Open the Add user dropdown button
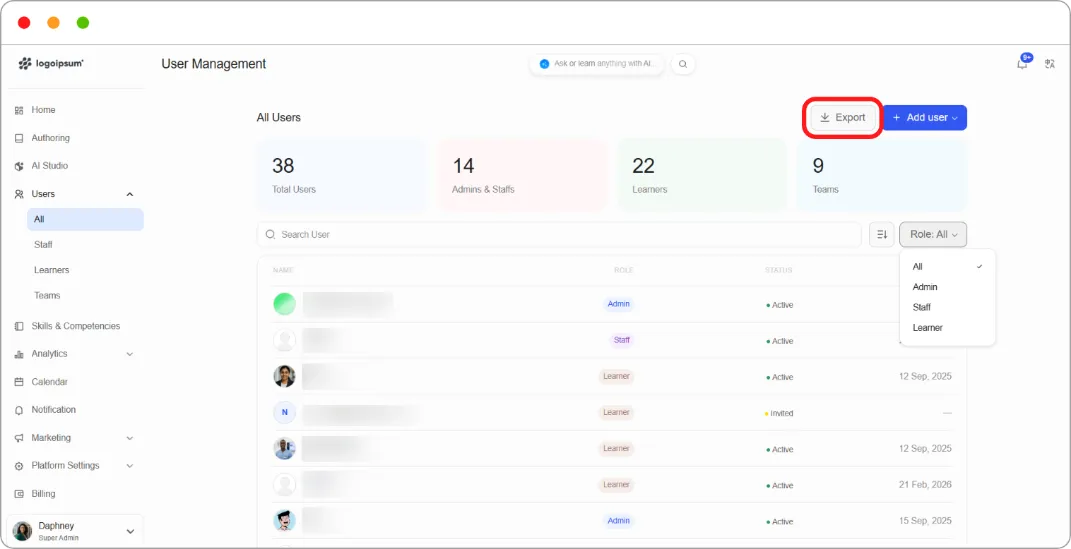Image resolution: width=1071 pixels, height=549 pixels. click(925, 117)
